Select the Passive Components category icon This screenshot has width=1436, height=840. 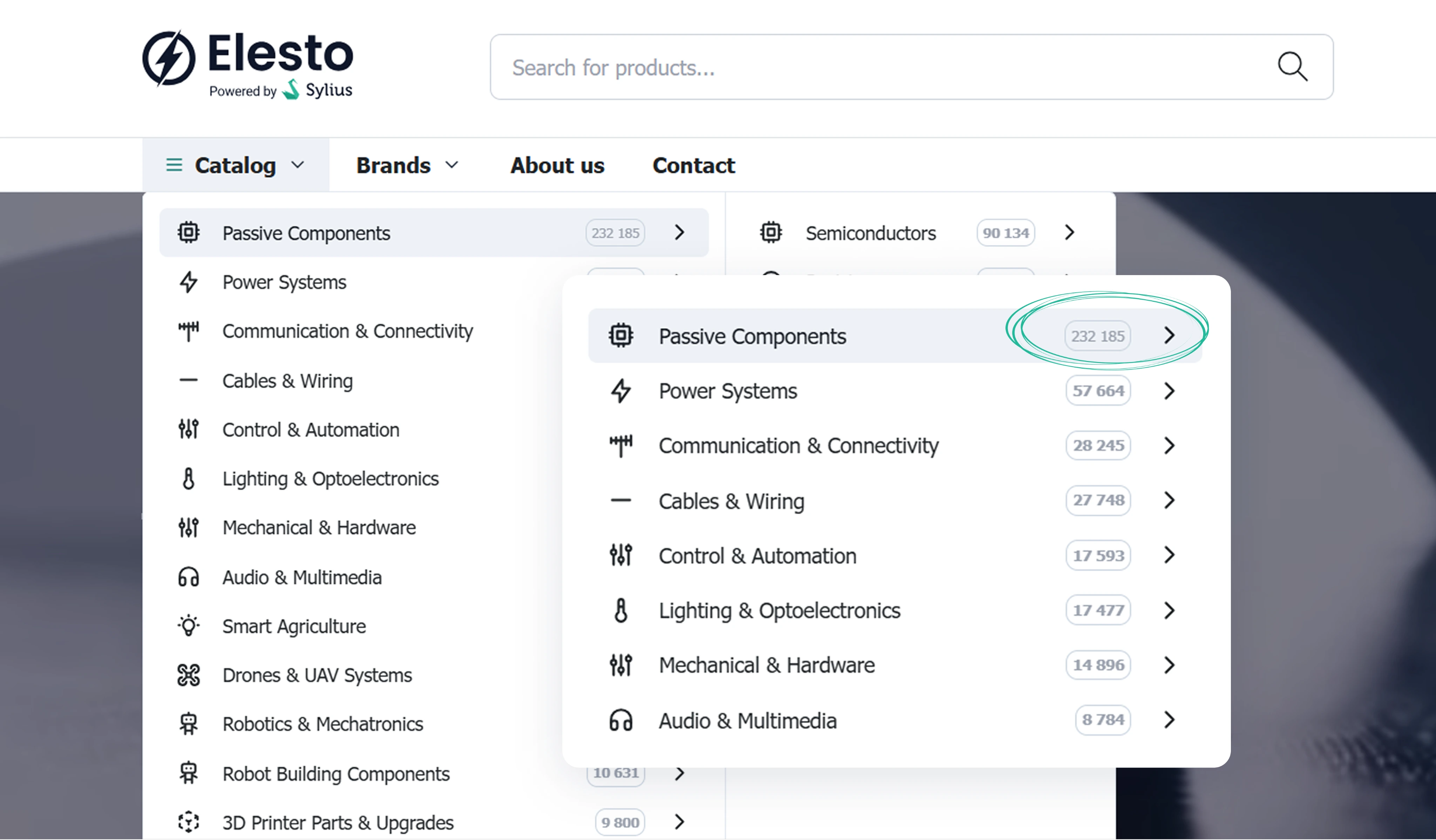189,232
